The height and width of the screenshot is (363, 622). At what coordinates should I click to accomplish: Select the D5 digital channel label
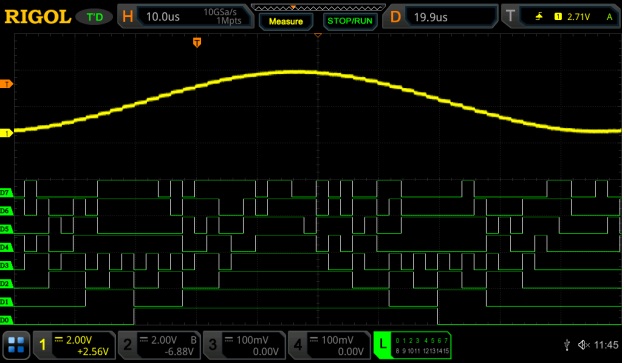pos(6,229)
